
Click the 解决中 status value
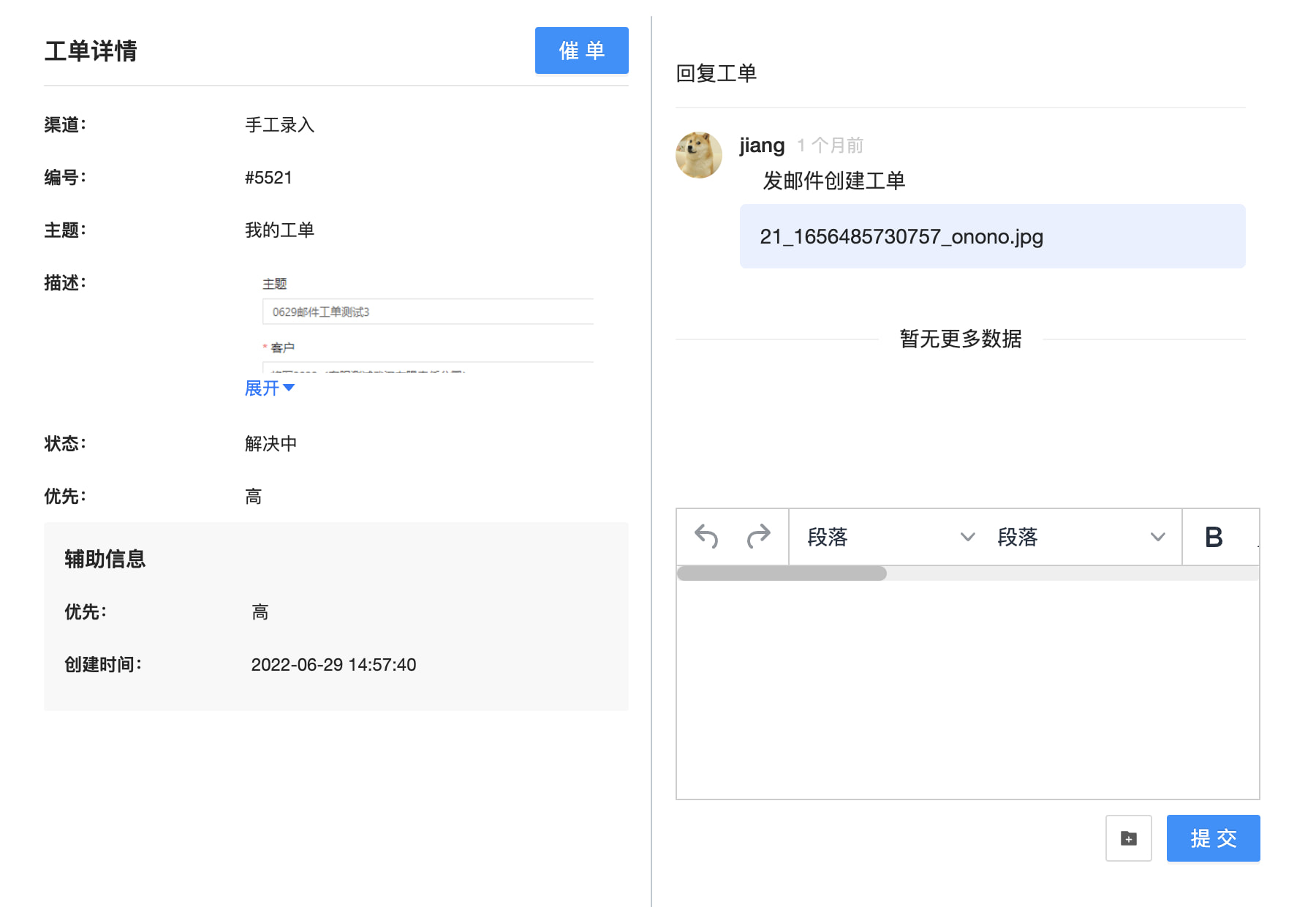[271, 444]
